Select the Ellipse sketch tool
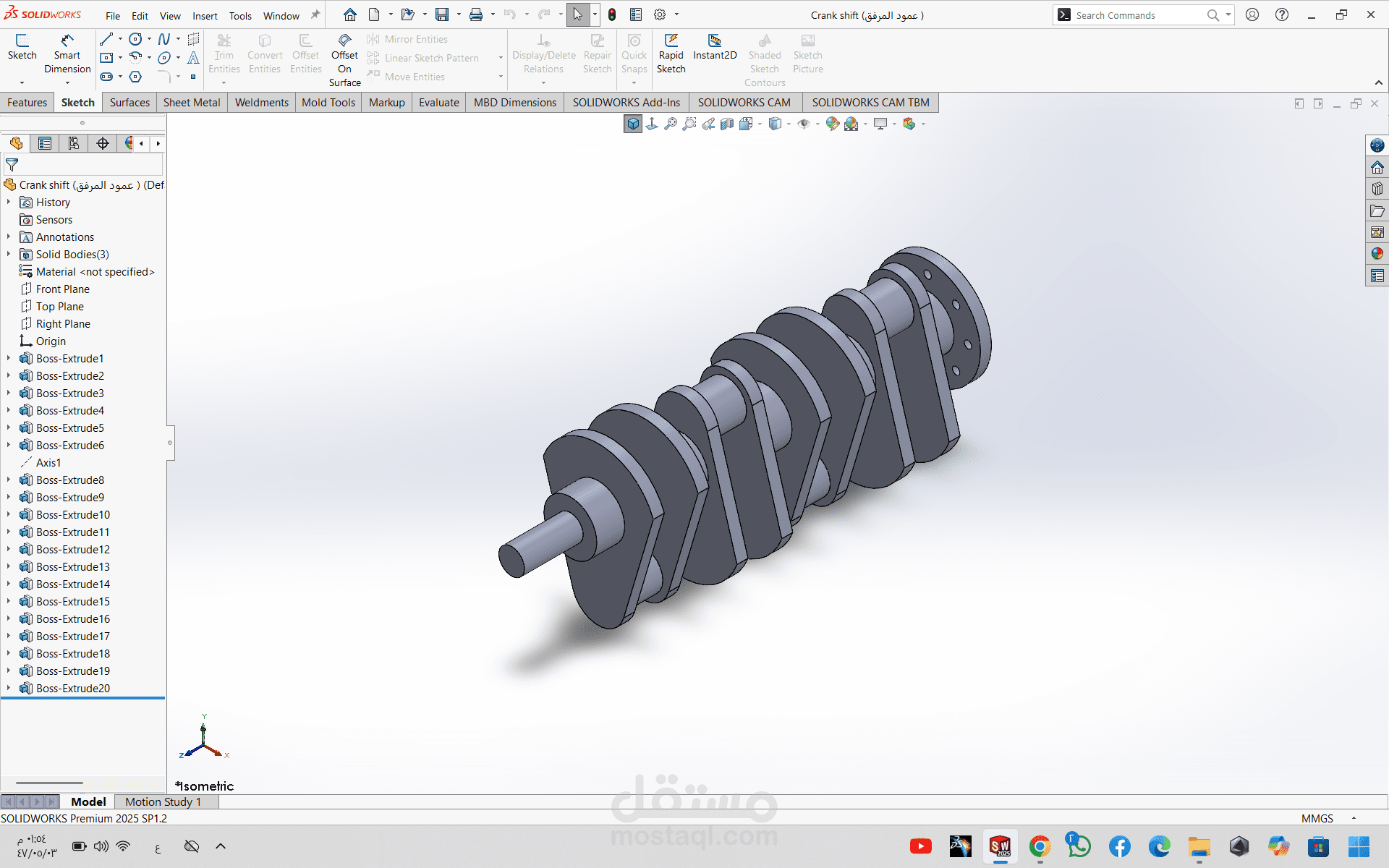 pos(164,58)
